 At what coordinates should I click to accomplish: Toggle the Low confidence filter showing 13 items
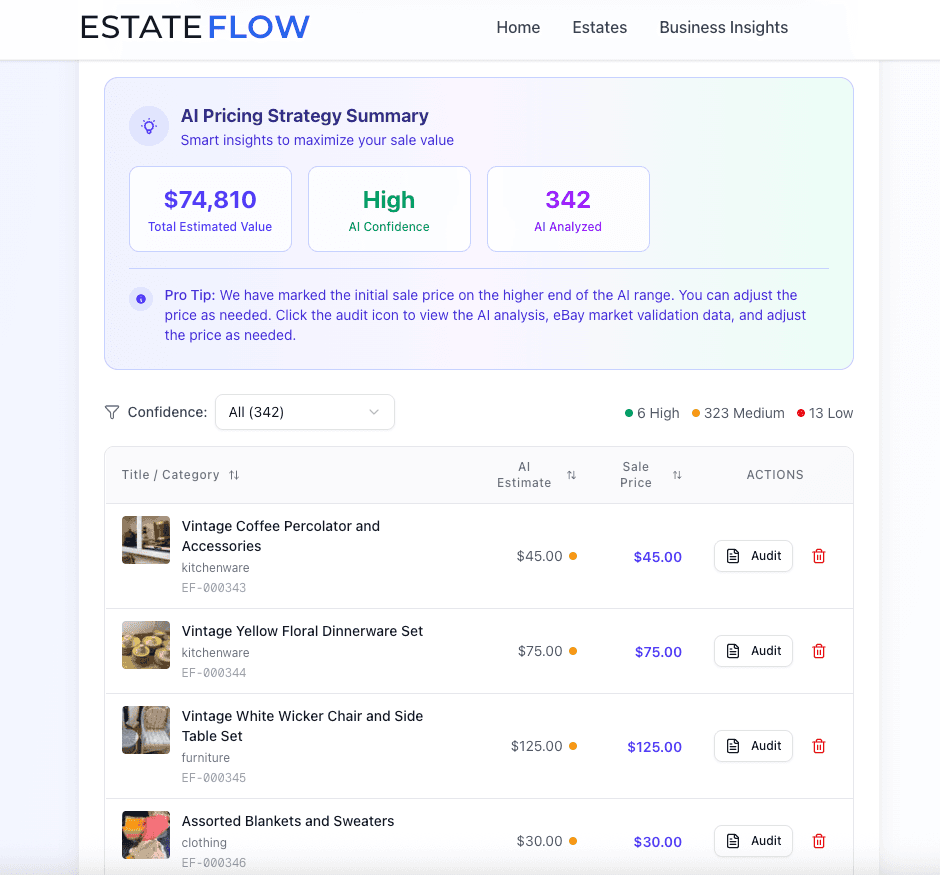(824, 412)
